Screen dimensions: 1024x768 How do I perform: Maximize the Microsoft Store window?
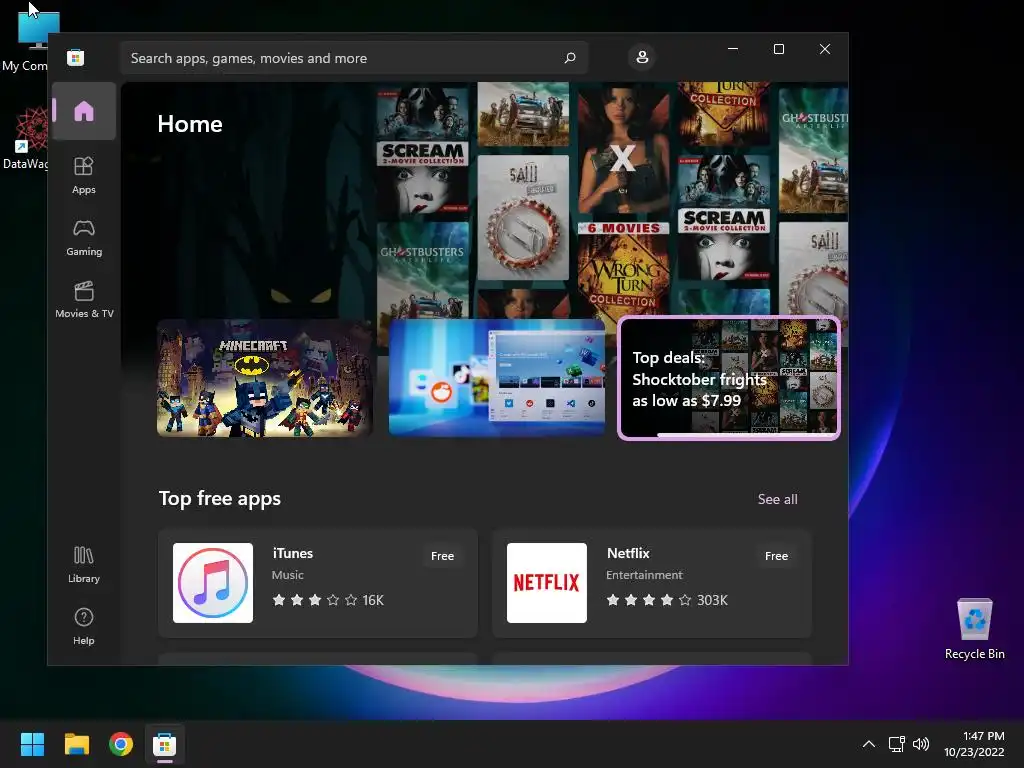(x=778, y=49)
